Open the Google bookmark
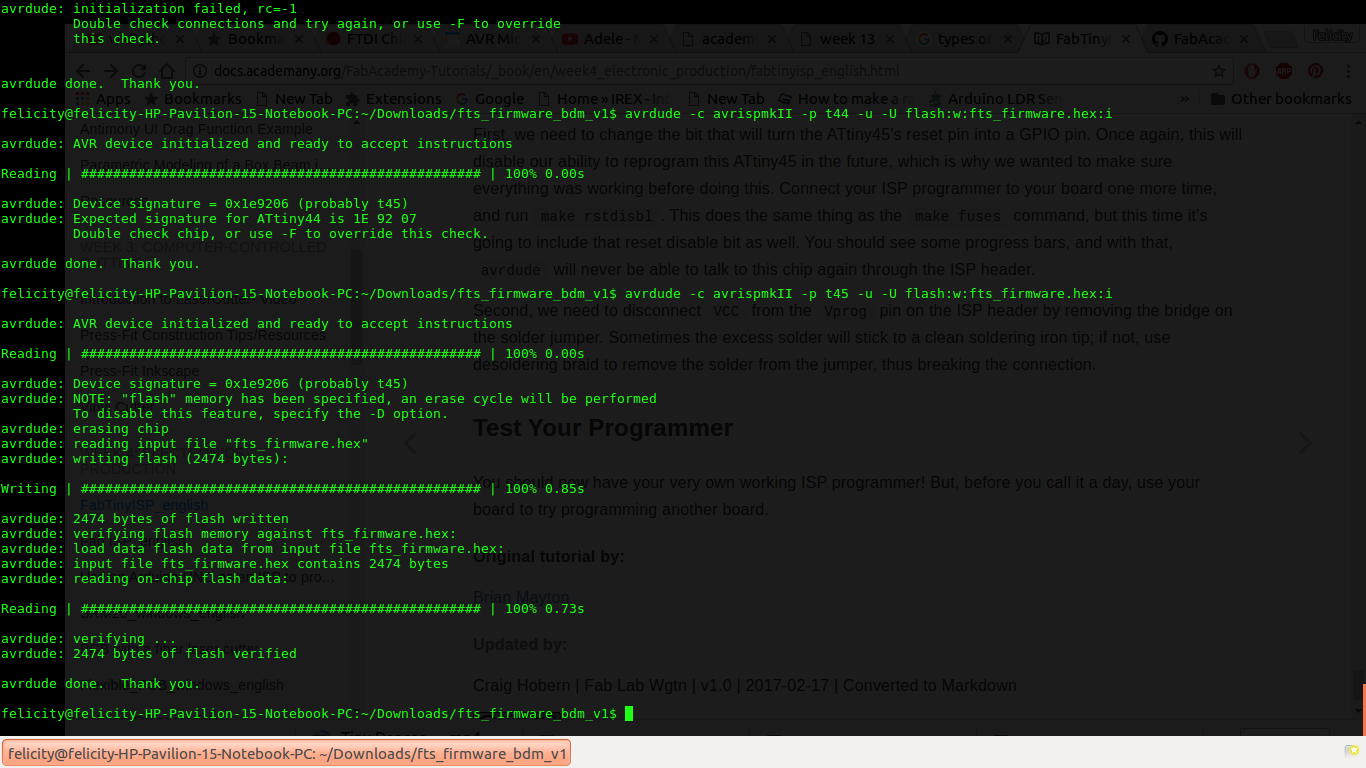The width and height of the screenshot is (1366, 768). click(x=490, y=99)
